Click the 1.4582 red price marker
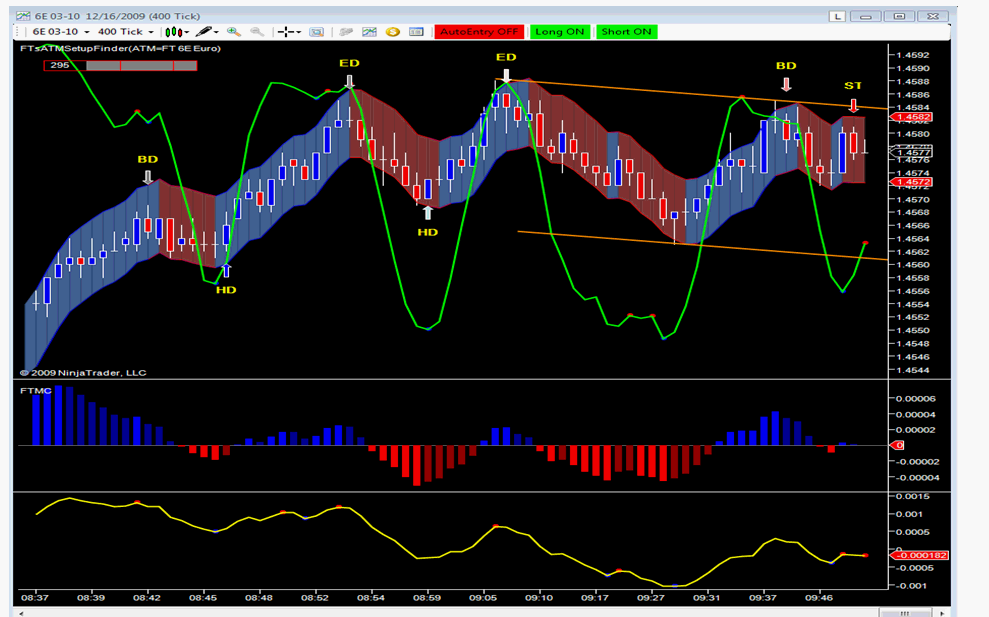Screen dimensions: 989x617 tap(913, 117)
